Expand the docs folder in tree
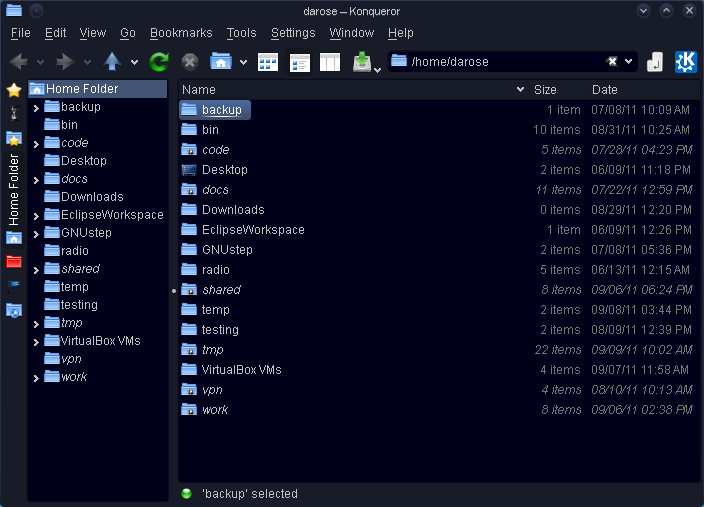The width and height of the screenshot is (704, 507). click(36, 180)
